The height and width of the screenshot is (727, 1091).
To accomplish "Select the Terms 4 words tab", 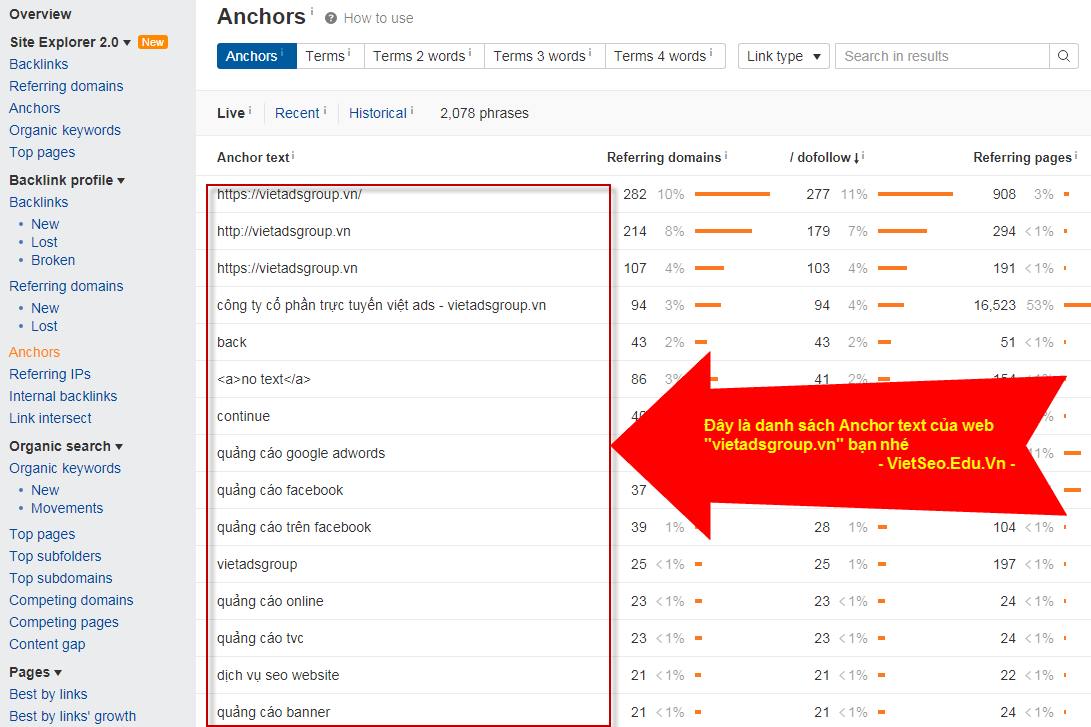I will point(660,56).
